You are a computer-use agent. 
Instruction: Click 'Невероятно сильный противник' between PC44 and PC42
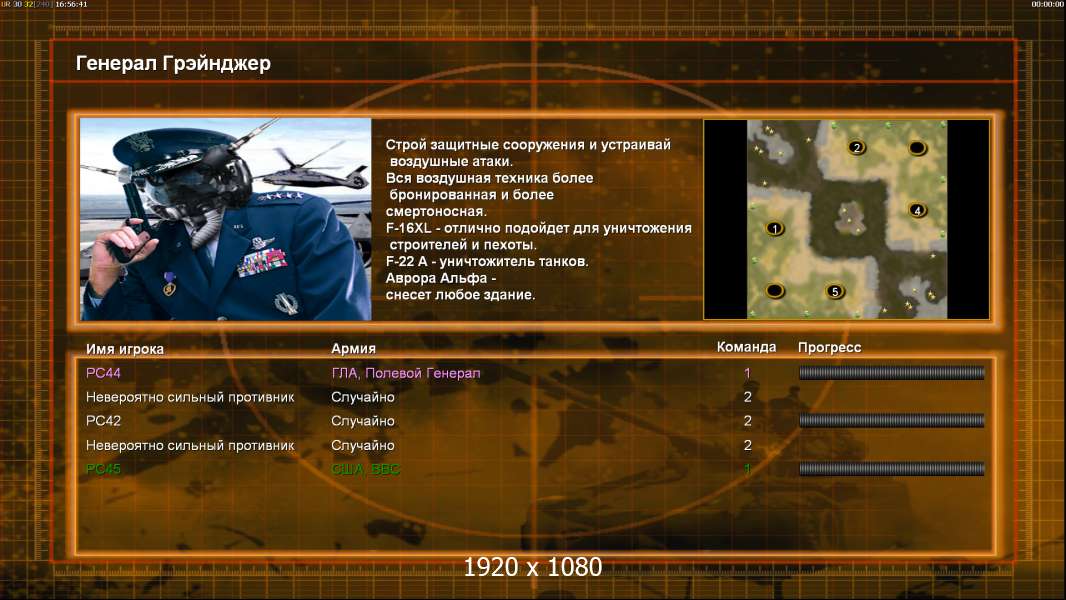tap(190, 397)
